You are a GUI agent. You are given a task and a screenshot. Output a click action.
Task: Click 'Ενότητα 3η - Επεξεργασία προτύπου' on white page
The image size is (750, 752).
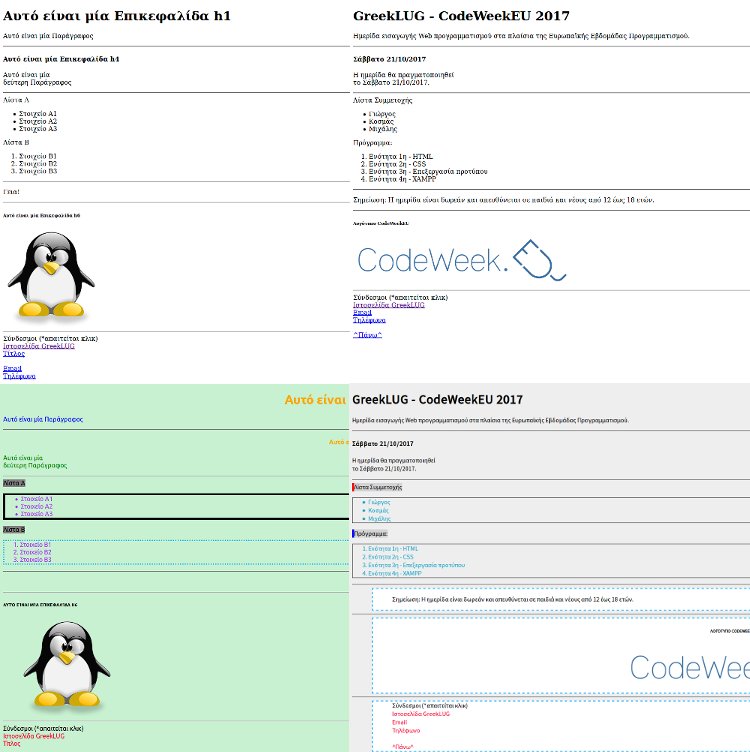428,171
